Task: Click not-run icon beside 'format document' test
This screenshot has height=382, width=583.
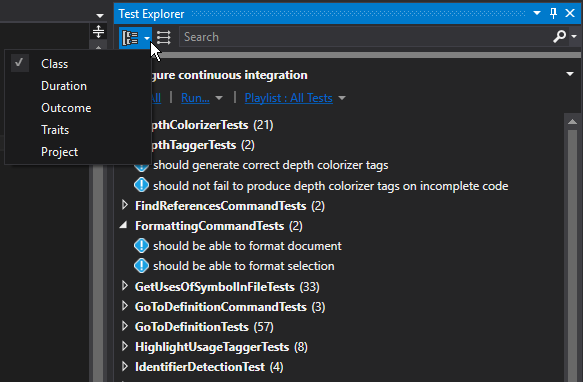Action: 141,246
